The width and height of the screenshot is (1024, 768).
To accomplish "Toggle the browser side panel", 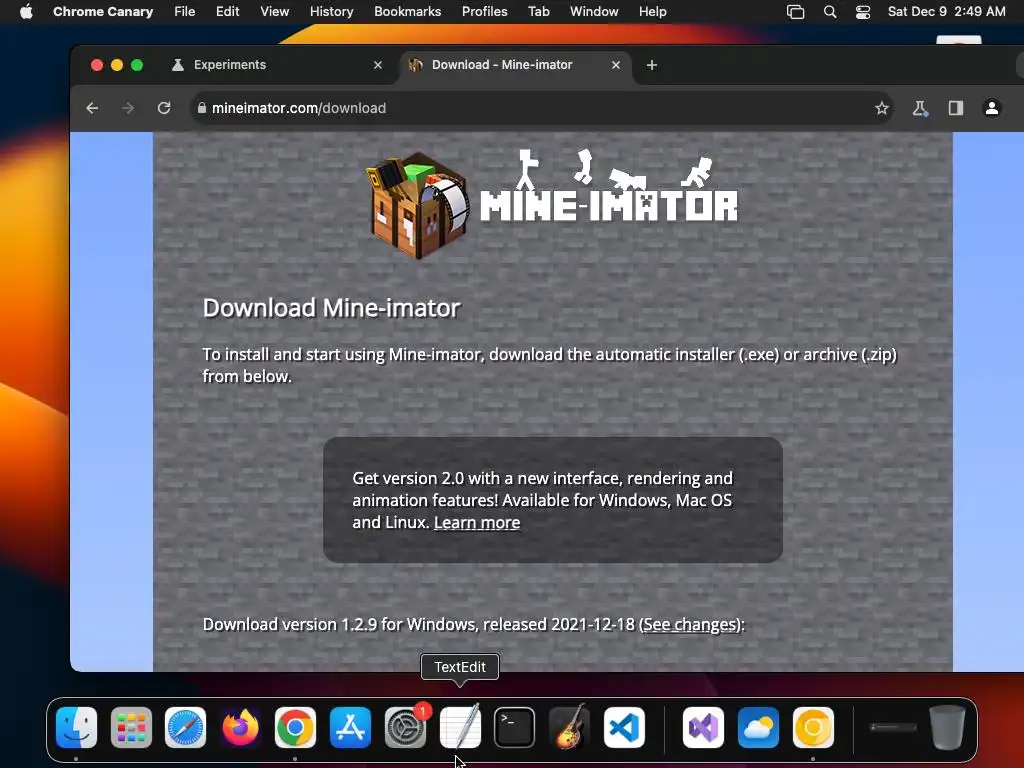I will tap(956, 108).
